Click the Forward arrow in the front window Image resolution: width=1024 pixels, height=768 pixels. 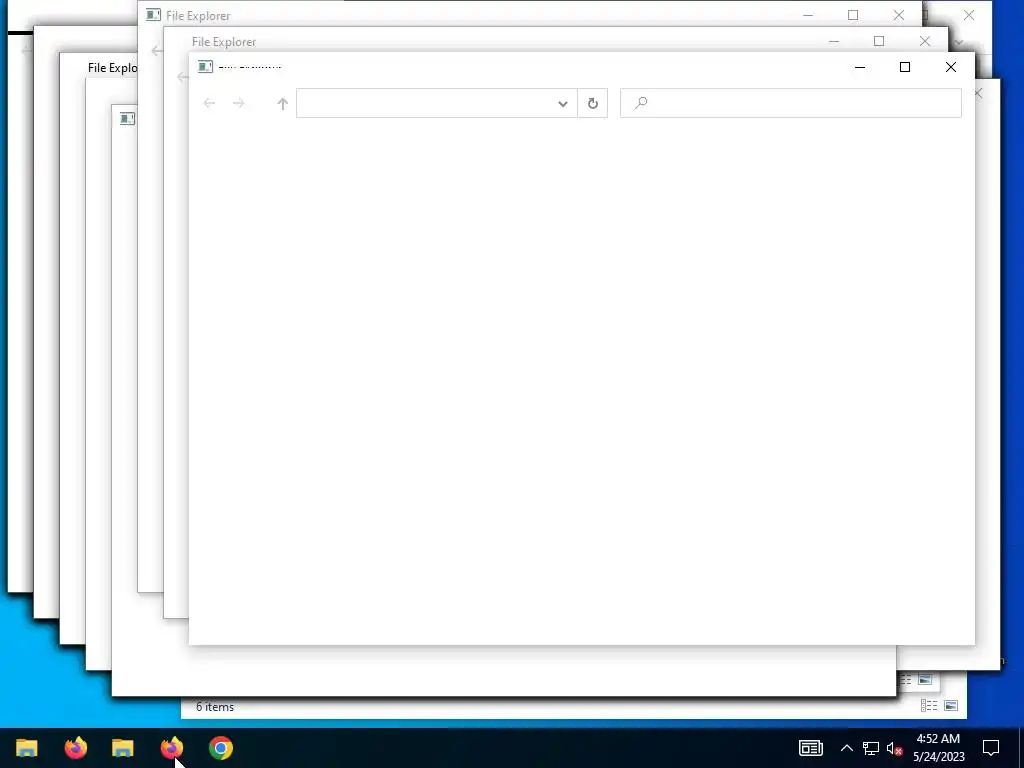click(239, 103)
